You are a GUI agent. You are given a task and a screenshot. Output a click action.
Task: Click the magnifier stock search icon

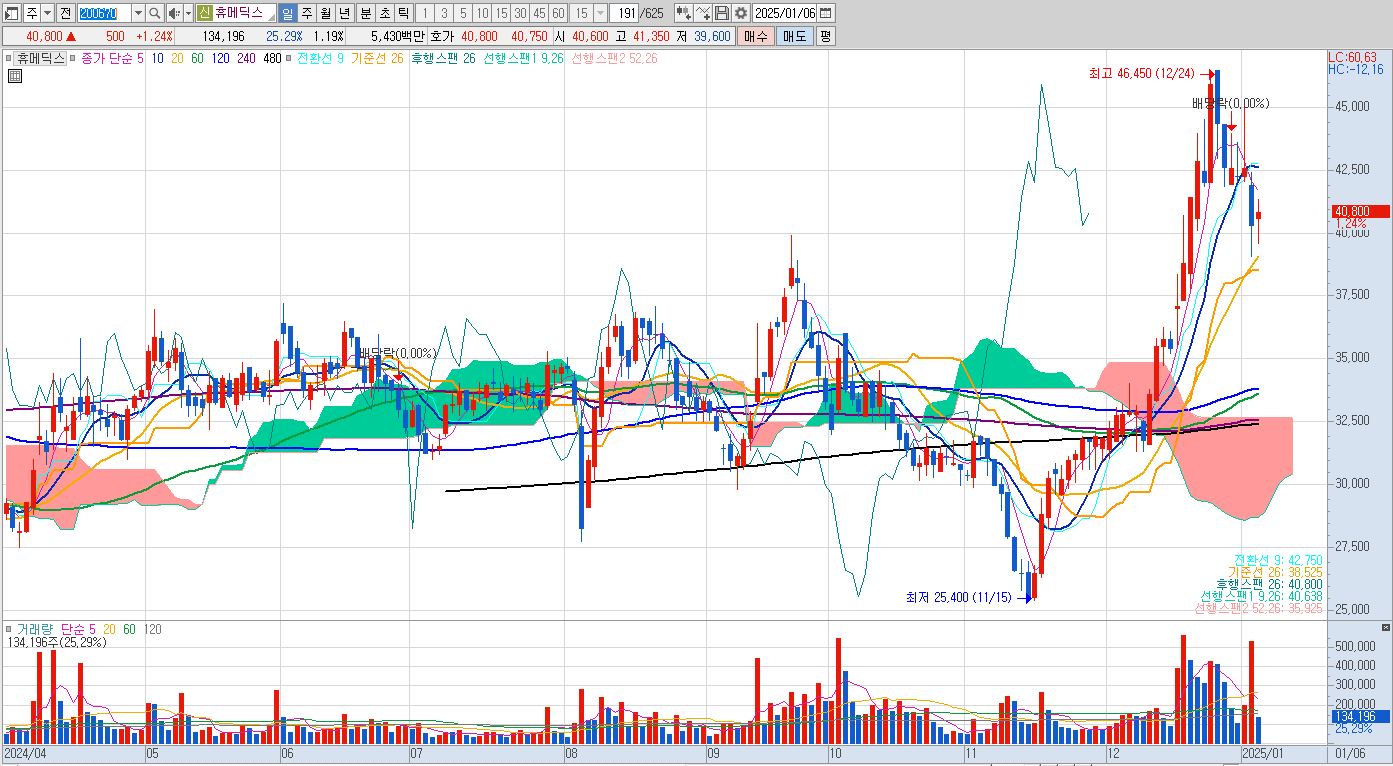click(155, 13)
